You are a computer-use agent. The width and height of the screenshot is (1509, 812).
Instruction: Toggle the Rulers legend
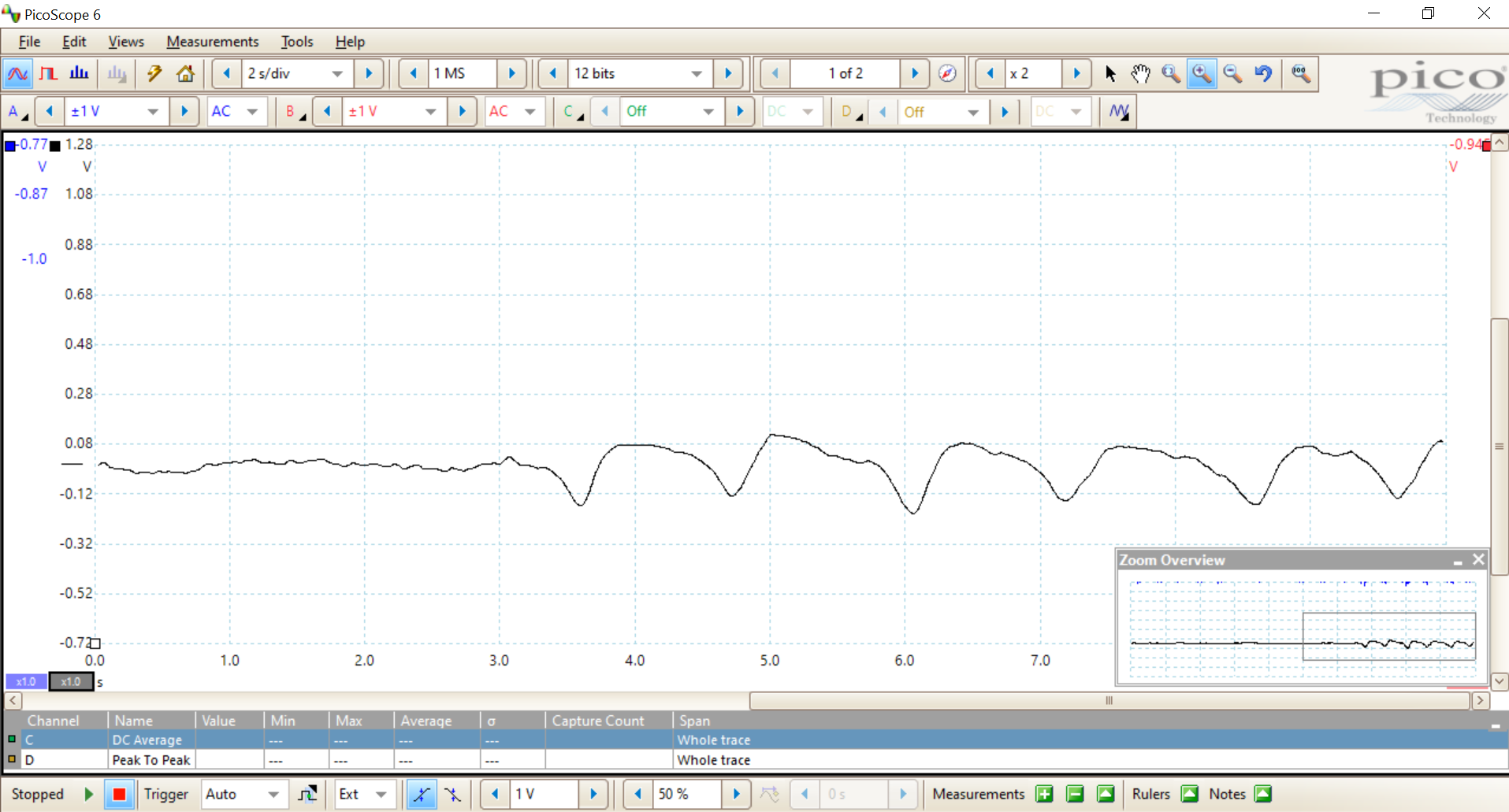click(x=1190, y=794)
